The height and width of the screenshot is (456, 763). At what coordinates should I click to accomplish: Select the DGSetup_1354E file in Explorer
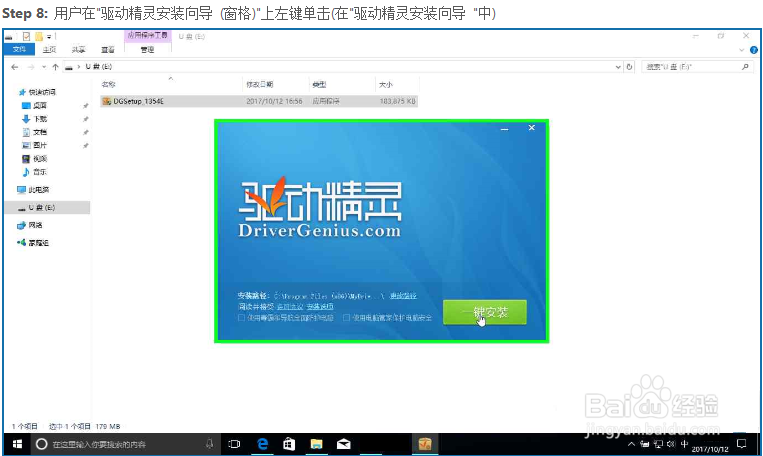pos(259,101)
